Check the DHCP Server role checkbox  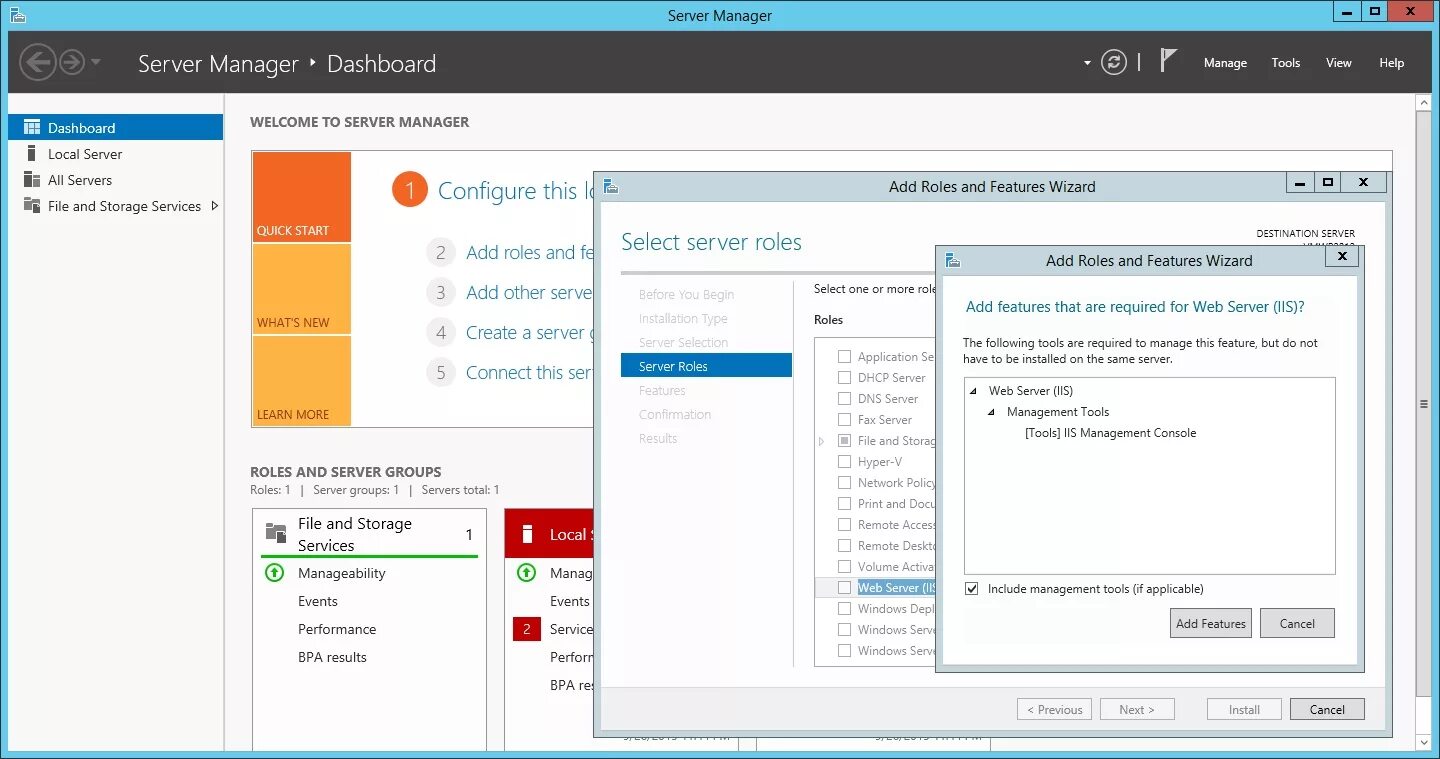[845, 378]
